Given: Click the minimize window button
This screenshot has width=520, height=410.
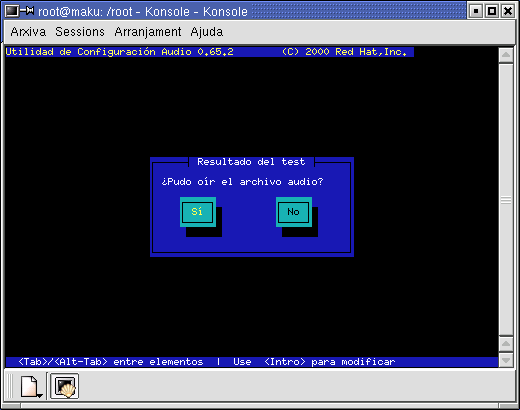Looking at the screenshot, I should coord(476,11).
